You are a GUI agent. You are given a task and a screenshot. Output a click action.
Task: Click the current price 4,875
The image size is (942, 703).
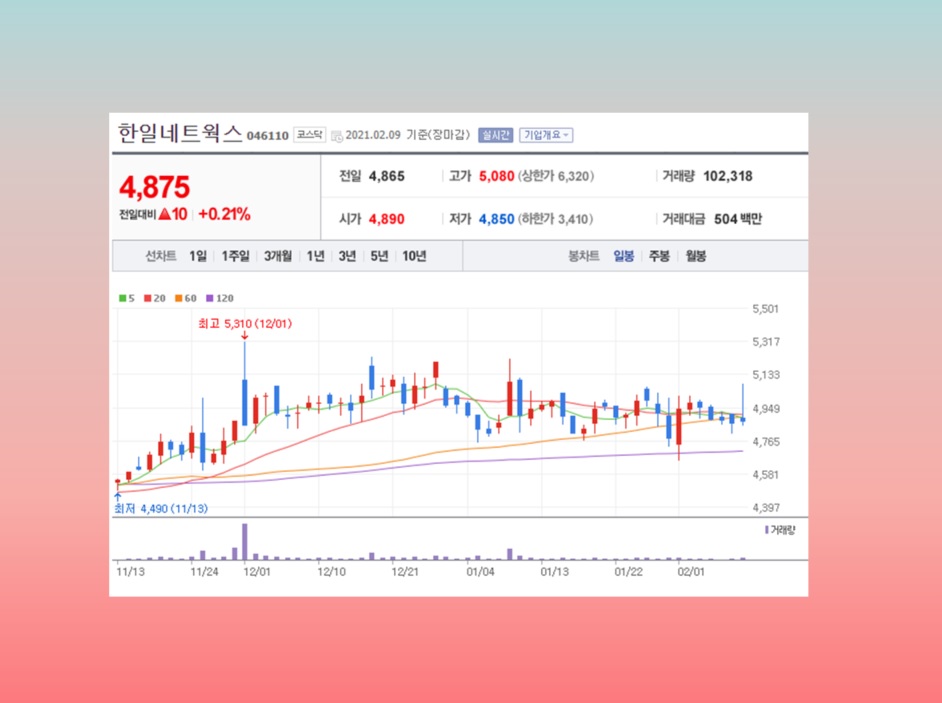click(x=154, y=187)
